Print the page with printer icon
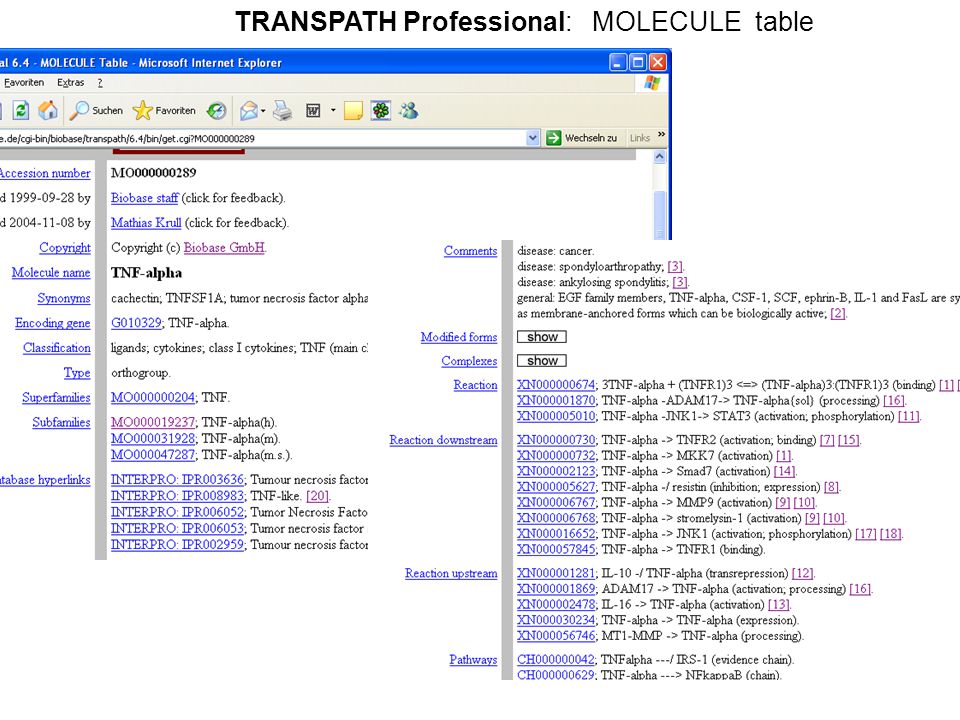This screenshot has height=720, width=960. (282, 111)
